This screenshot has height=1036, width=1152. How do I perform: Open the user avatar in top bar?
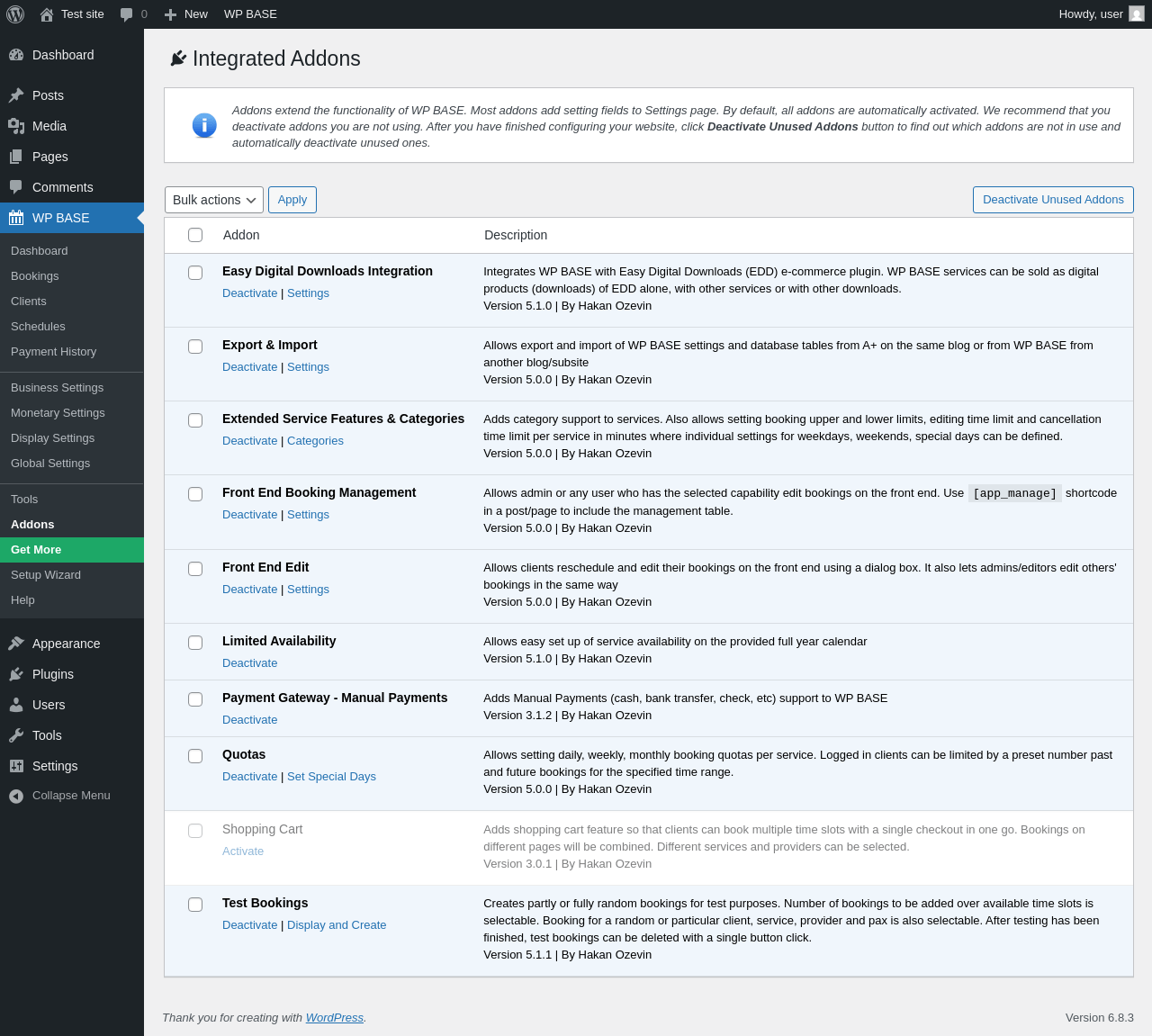point(1137,14)
